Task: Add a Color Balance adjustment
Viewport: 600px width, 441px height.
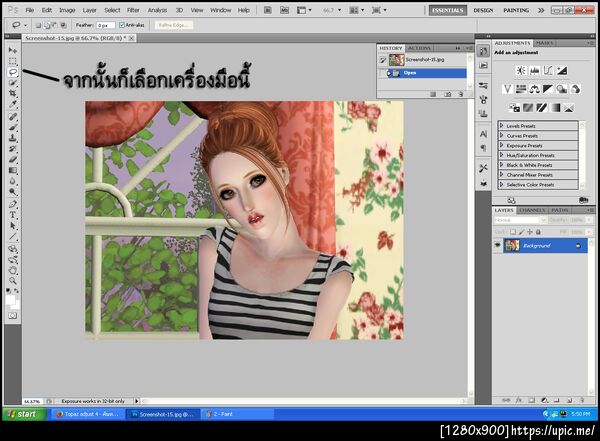Action: [x=535, y=89]
